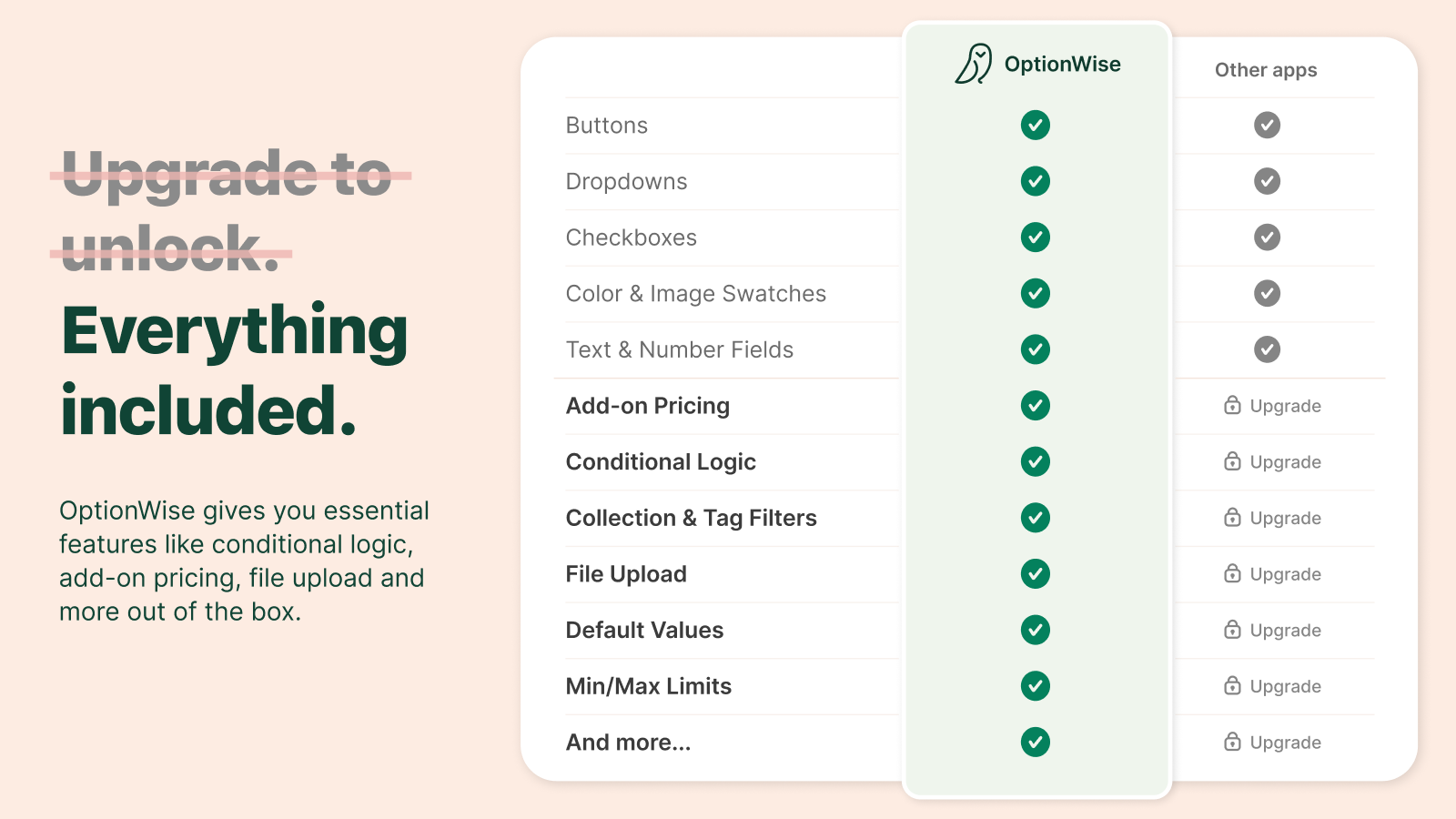Screen dimensions: 1456x819
Task: Click the green checkmark for Buttons
Action: click(x=1036, y=125)
